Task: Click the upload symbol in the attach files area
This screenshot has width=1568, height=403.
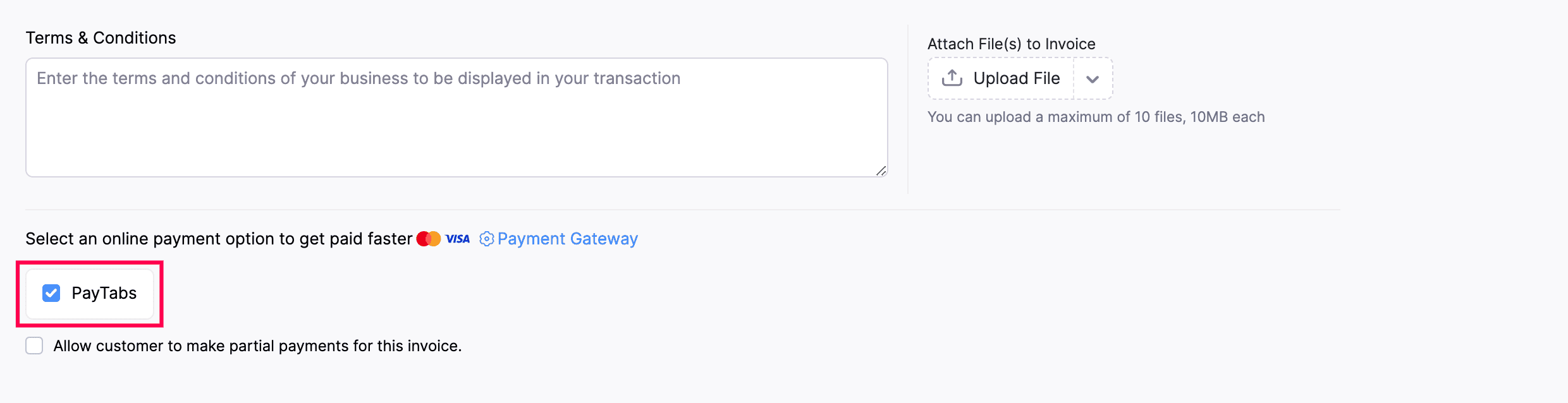Action: [x=951, y=77]
